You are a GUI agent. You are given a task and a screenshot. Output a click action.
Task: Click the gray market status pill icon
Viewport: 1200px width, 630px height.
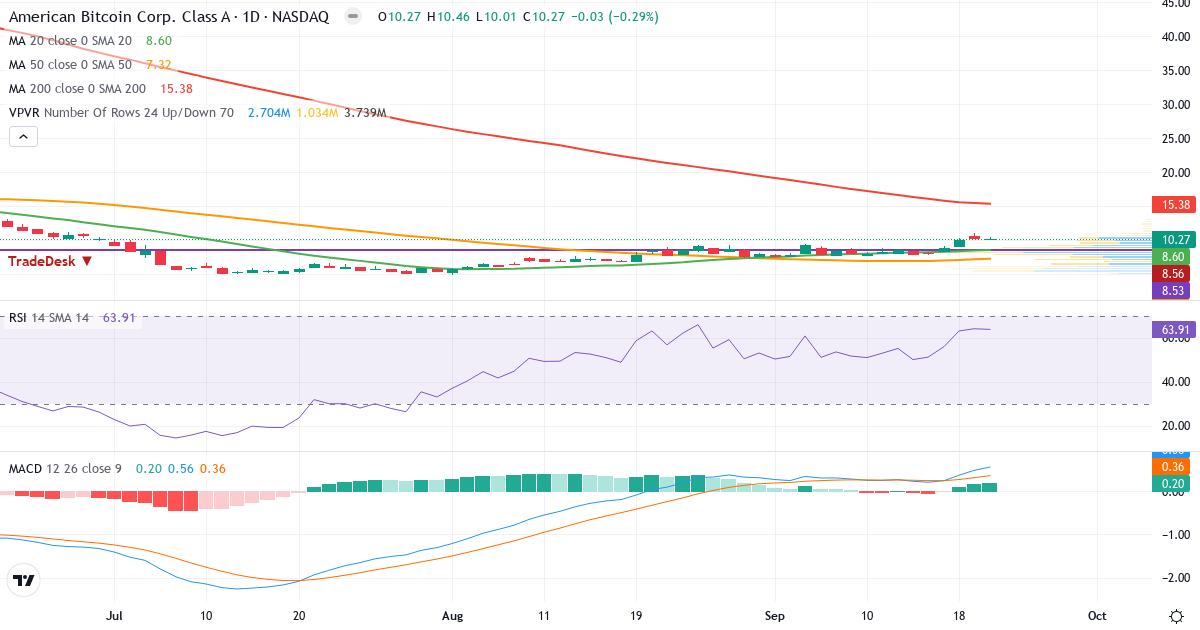pyautogui.click(x=352, y=18)
